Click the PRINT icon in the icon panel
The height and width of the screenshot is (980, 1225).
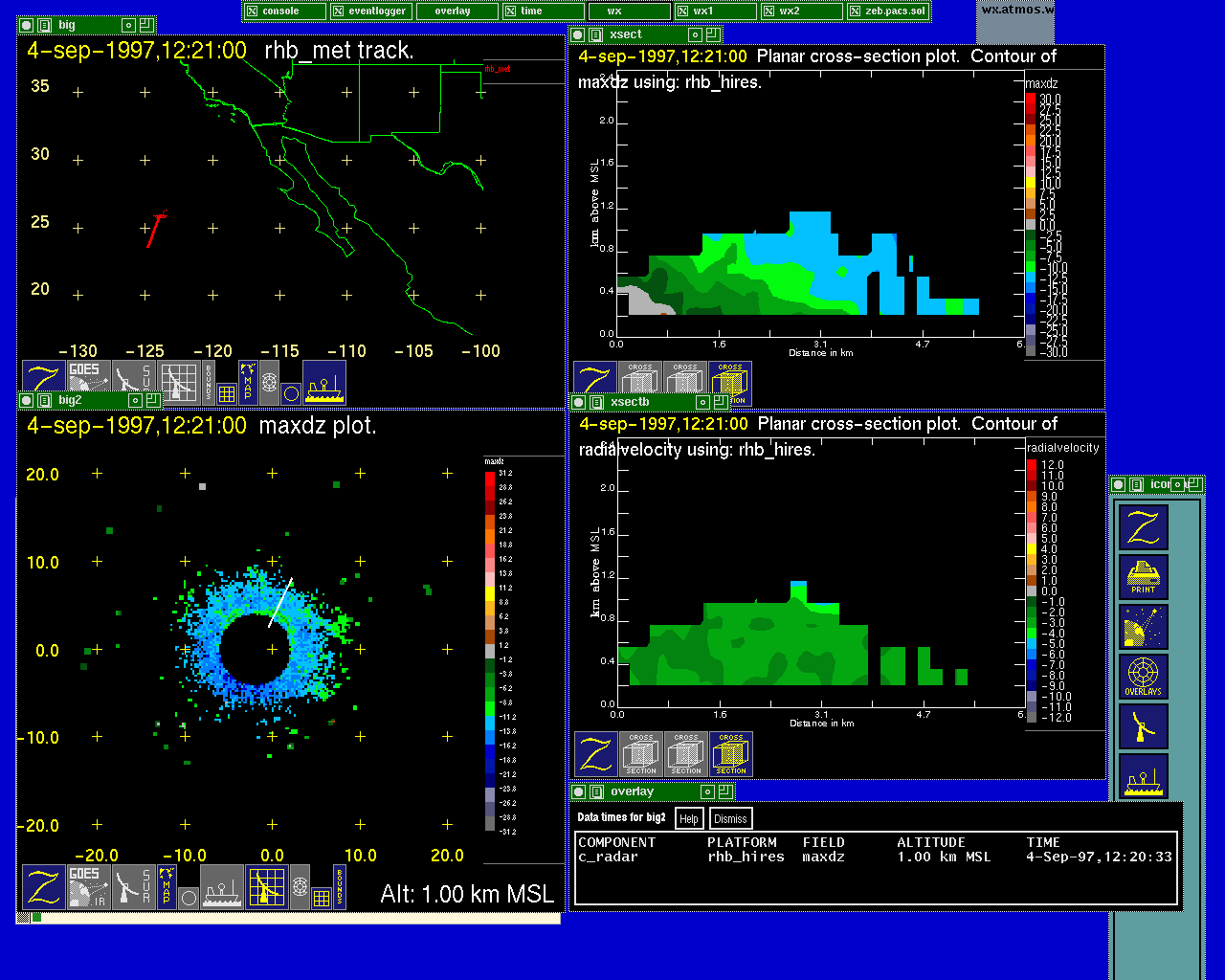(x=1144, y=577)
